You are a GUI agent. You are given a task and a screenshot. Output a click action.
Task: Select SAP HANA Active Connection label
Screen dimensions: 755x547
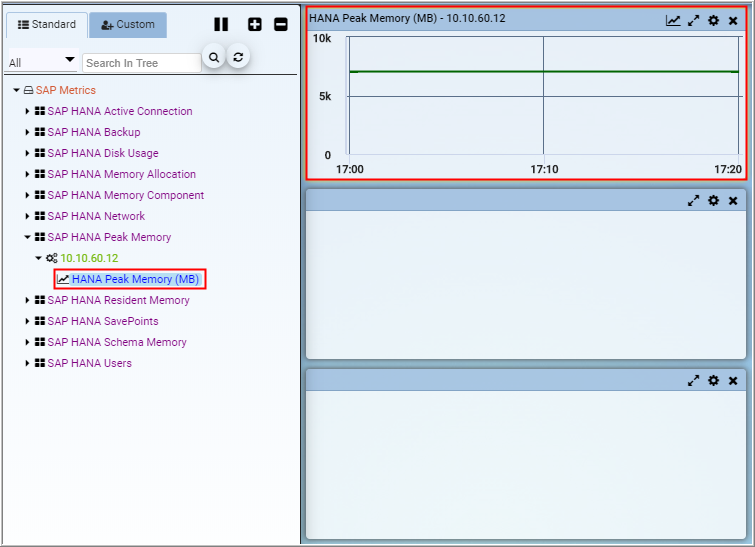120,111
